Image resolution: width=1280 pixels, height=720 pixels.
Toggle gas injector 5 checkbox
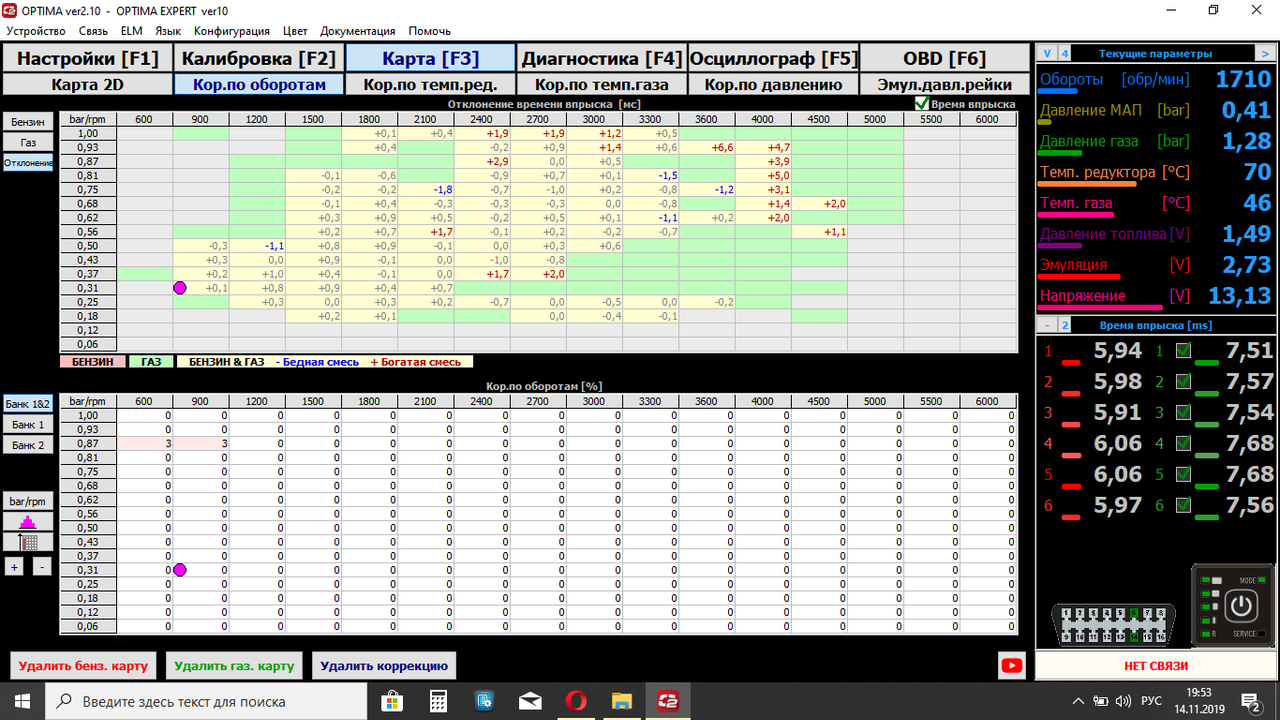[x=1184, y=475]
